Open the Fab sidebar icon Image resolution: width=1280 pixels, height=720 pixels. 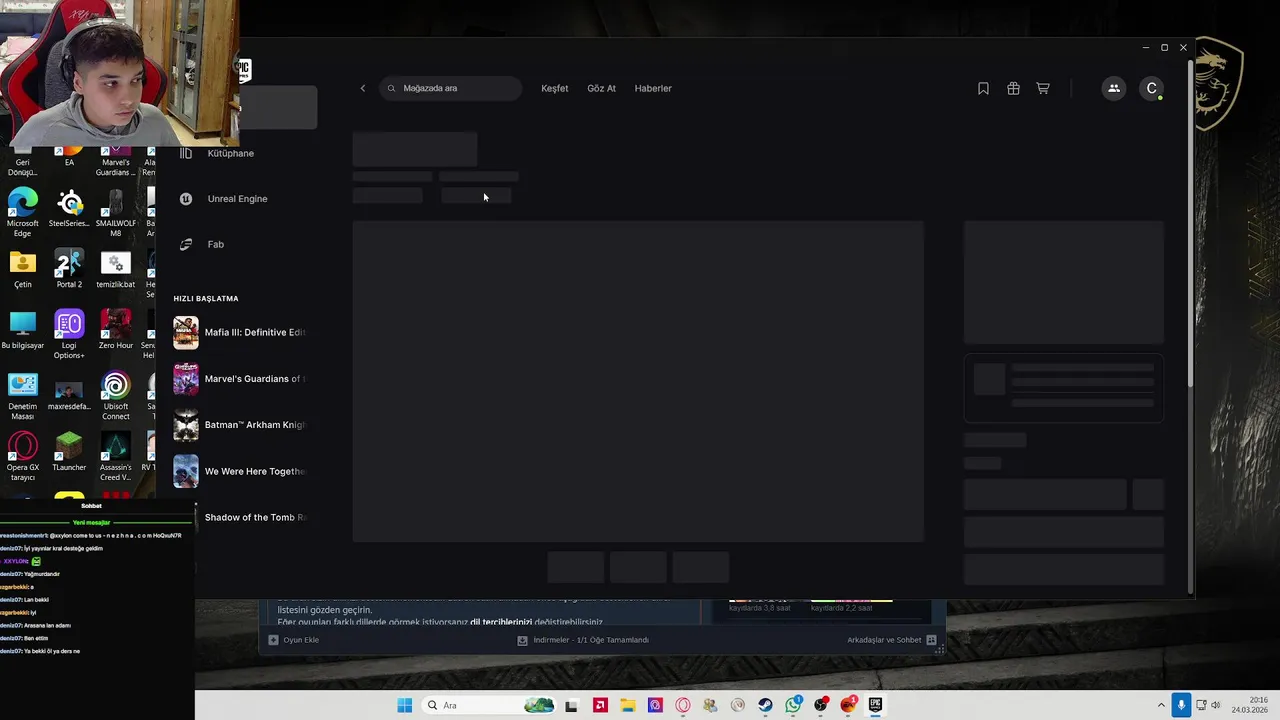tap(185, 244)
